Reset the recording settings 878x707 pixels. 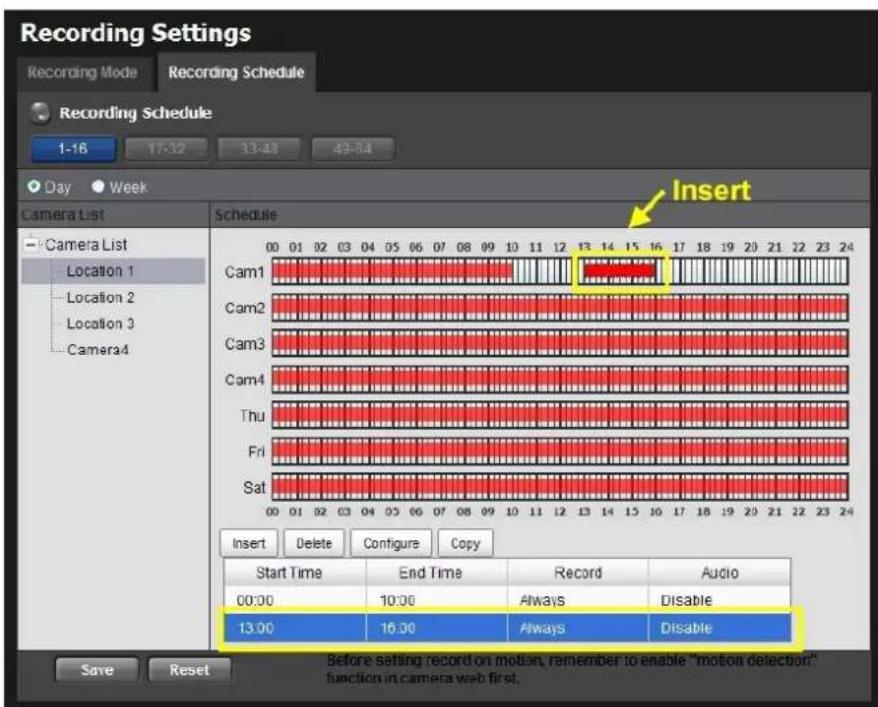point(189,669)
